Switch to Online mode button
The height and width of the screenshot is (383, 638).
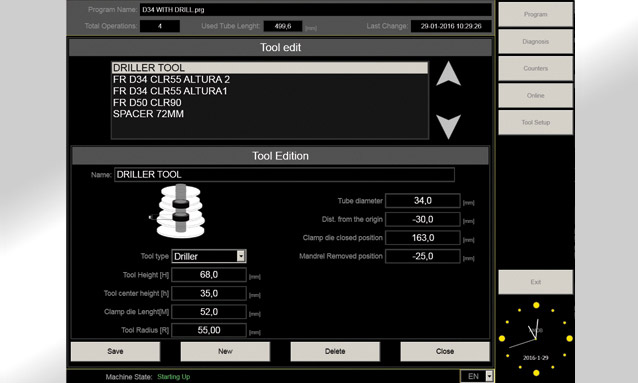tap(535, 95)
